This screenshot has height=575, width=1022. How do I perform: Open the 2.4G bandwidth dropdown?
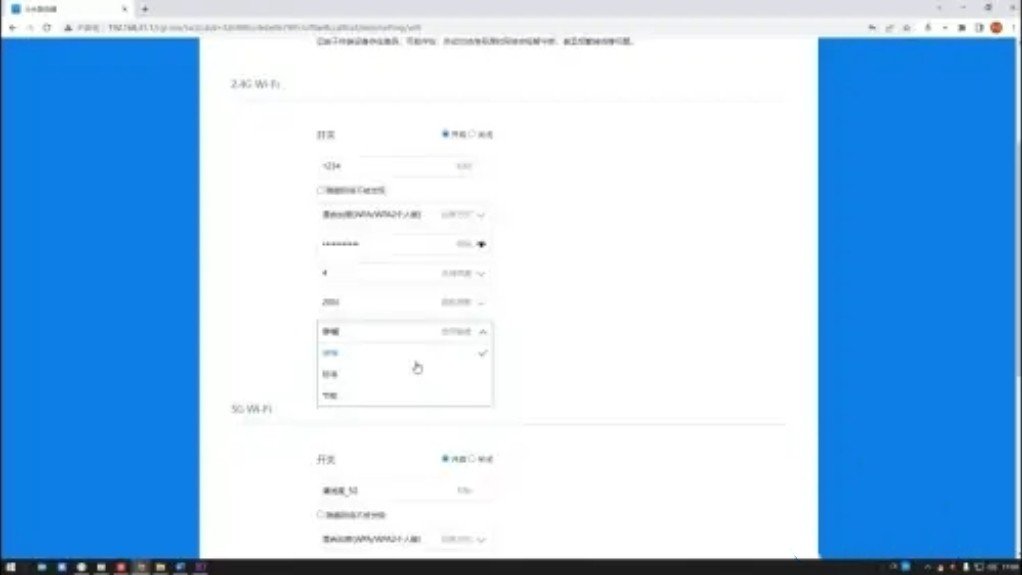(404, 302)
